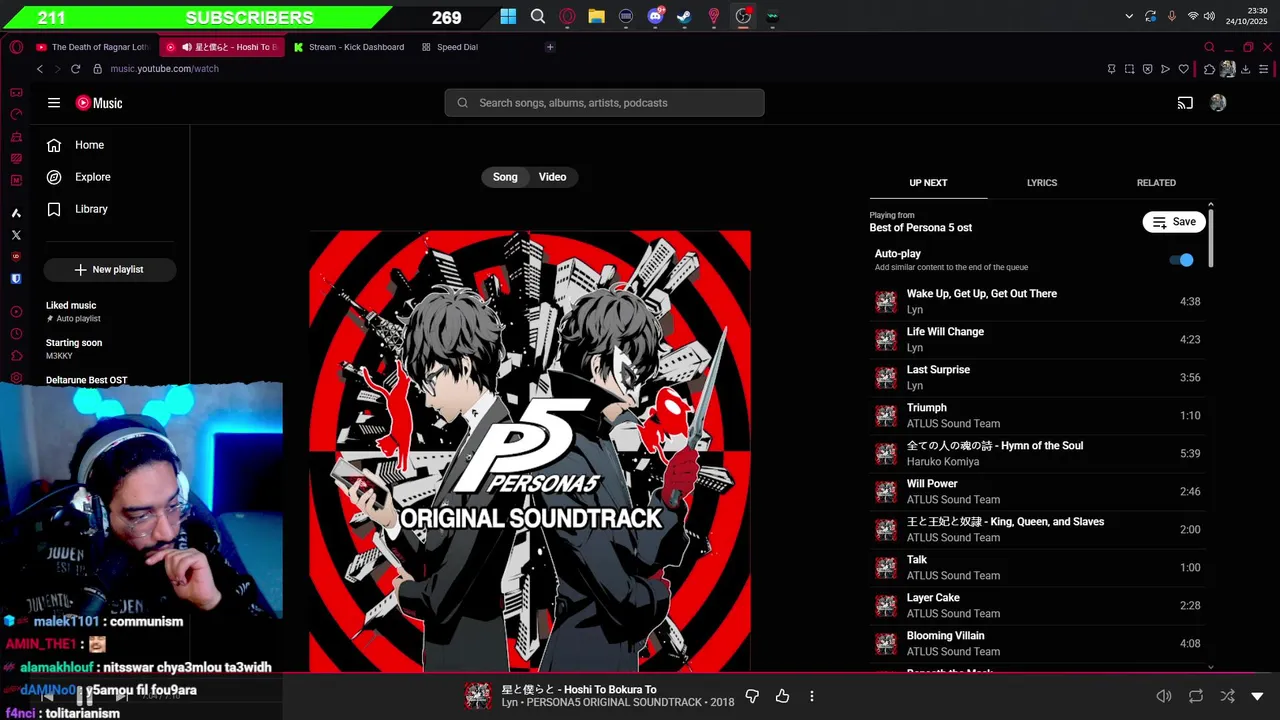Click the site lock icon in address bar
This screenshot has width=1280, height=720.
pyautogui.click(x=98, y=69)
